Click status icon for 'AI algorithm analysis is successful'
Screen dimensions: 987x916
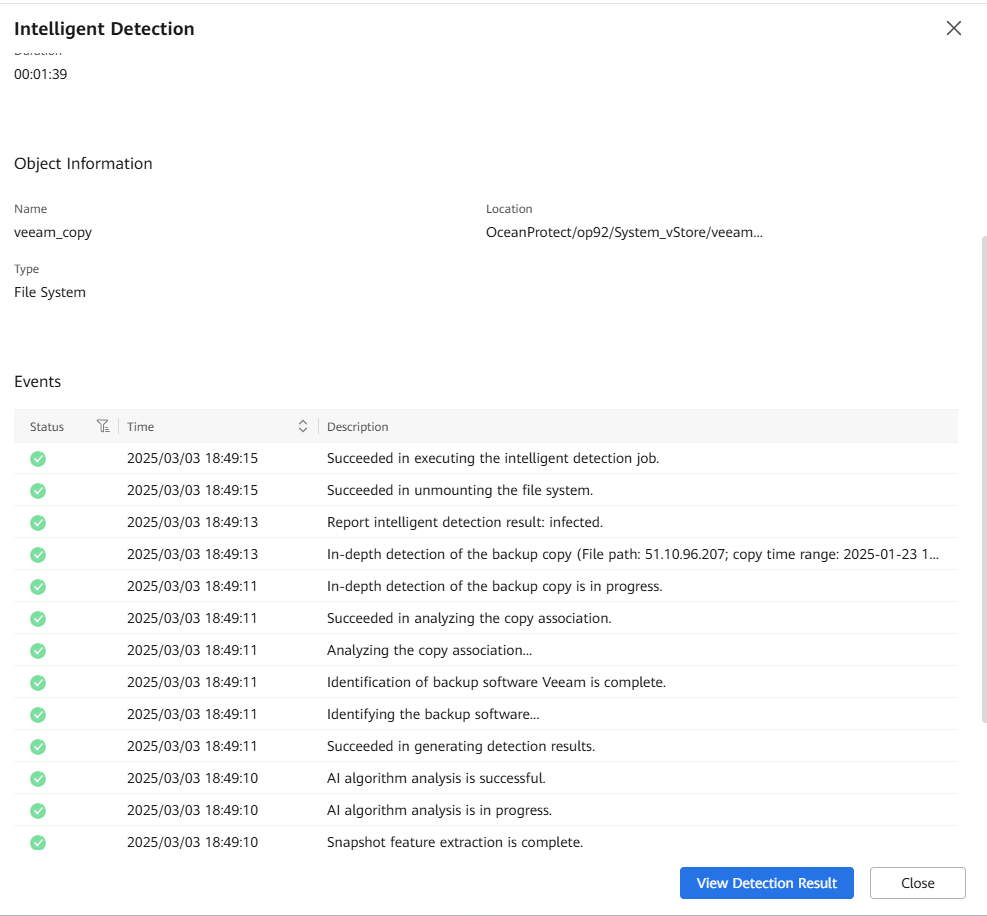38,779
